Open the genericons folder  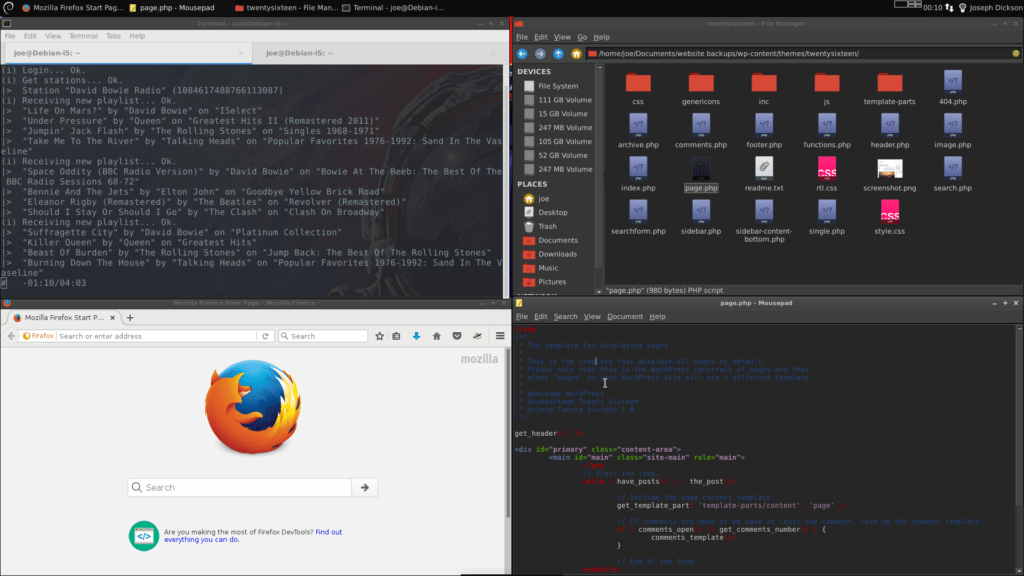701,88
